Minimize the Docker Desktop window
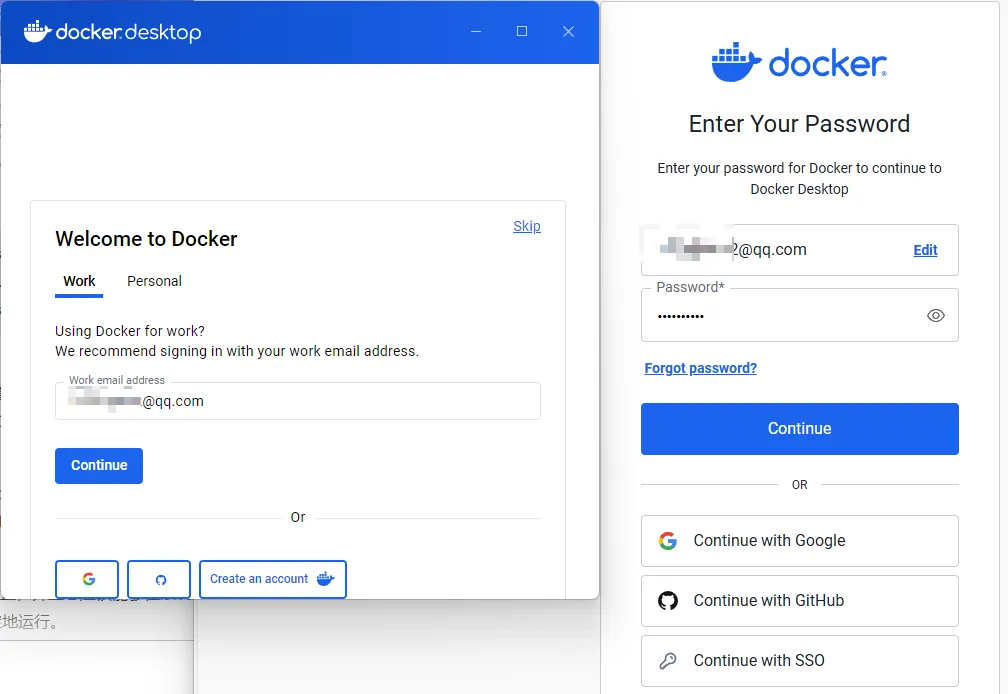This screenshot has width=1008, height=694. [x=476, y=31]
